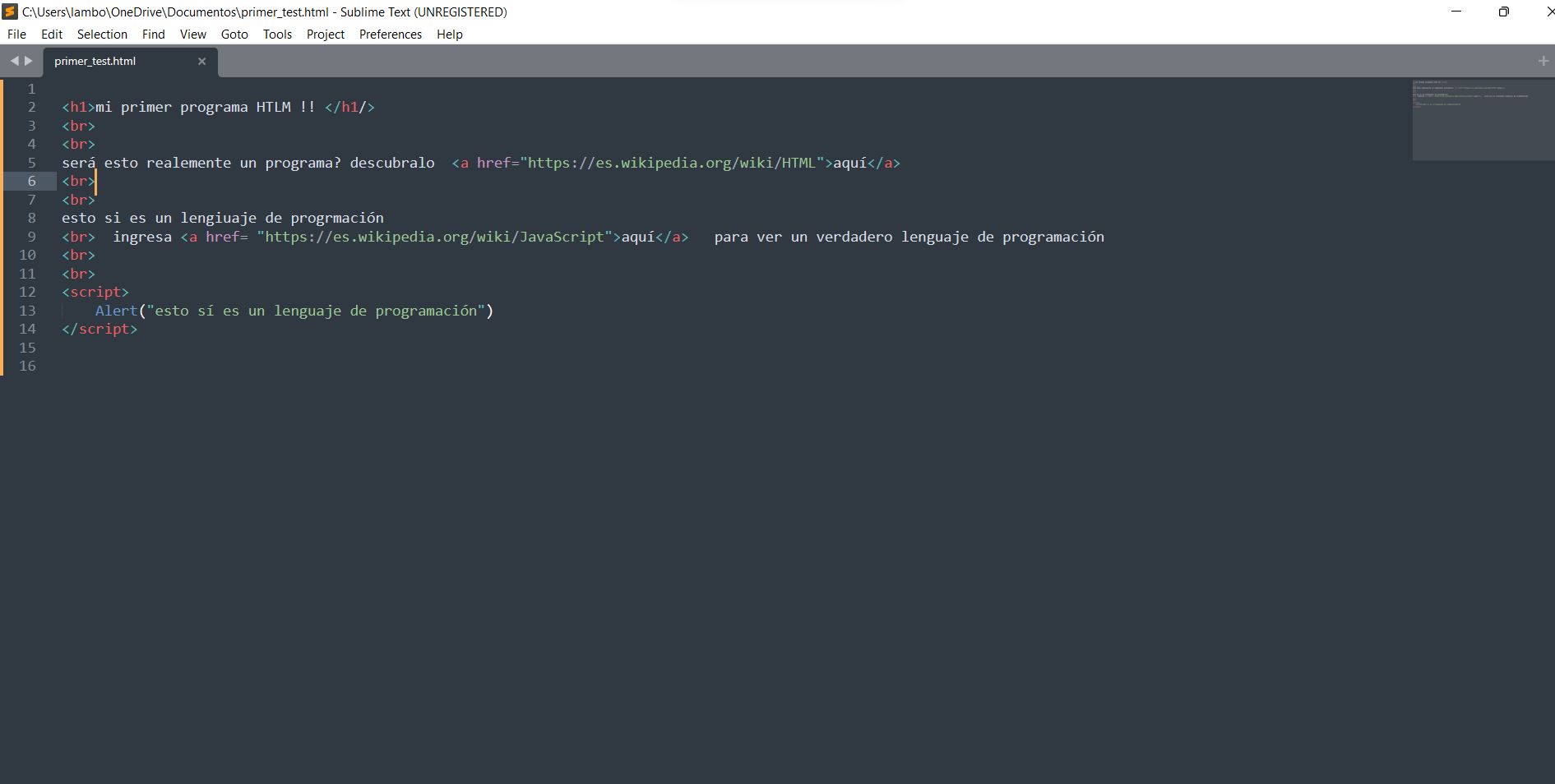
Task: Click the opening script tag
Action: pyautogui.click(x=95, y=292)
